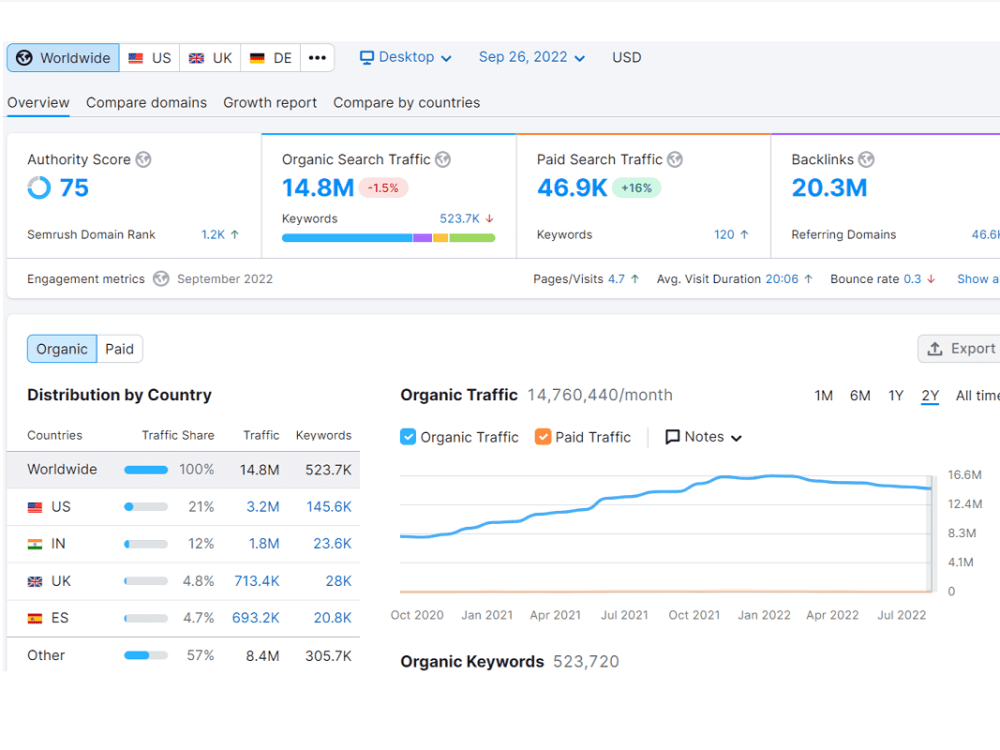Image resolution: width=1000 pixels, height=750 pixels.
Task: Click the UK flag in country table
Action: coord(35,581)
